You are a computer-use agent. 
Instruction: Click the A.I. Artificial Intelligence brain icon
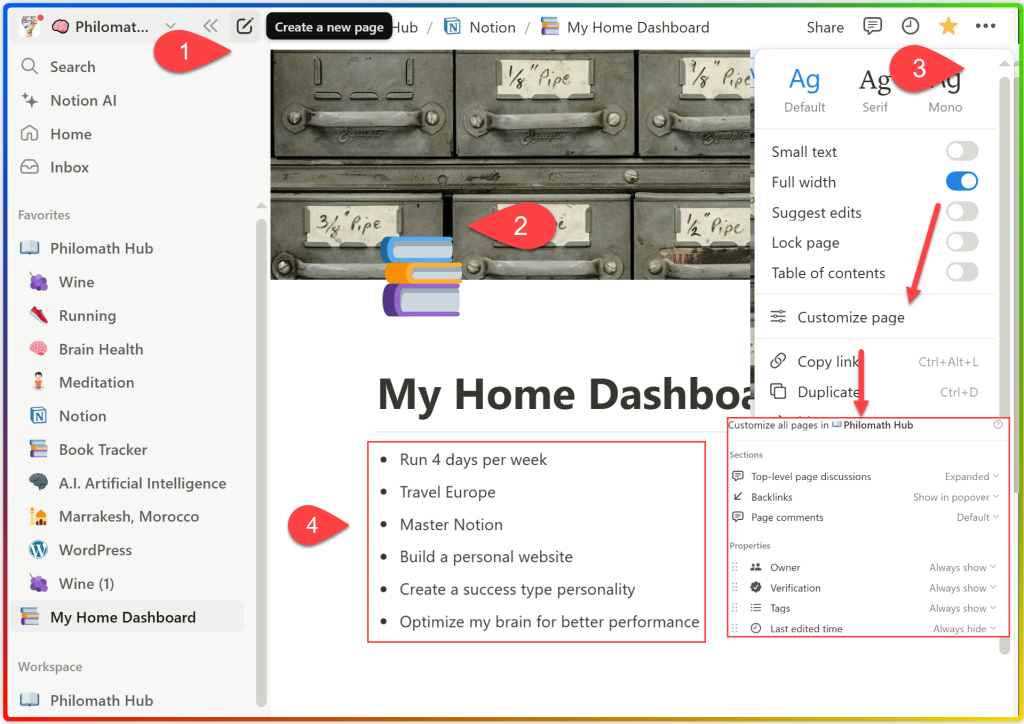pos(39,482)
